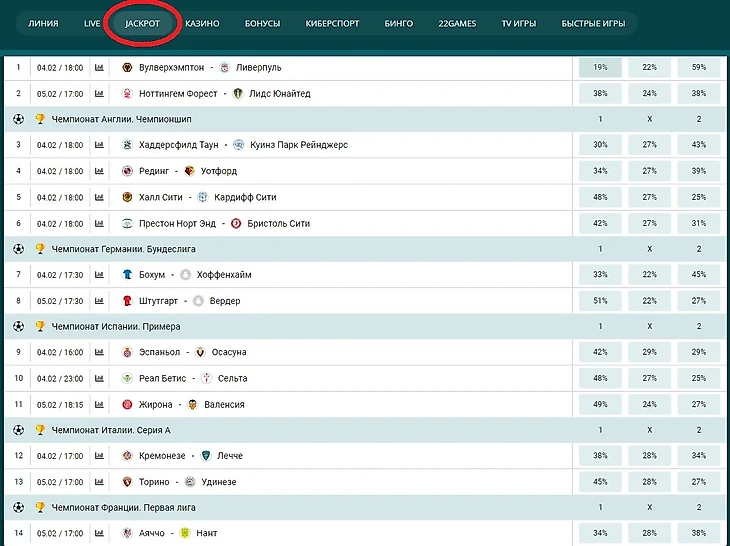Click the Вулверхэмптон team logo
Viewport: 730px width, 546px height.
127,67
